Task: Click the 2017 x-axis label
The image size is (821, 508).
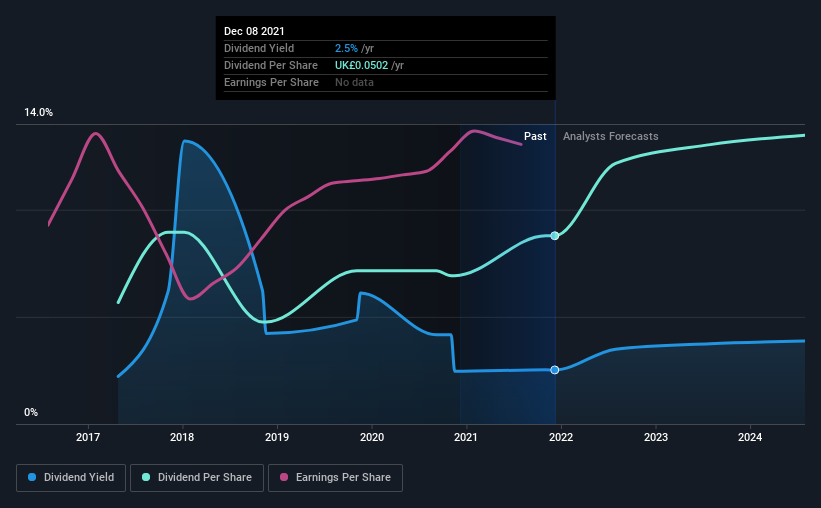Action: (88, 437)
